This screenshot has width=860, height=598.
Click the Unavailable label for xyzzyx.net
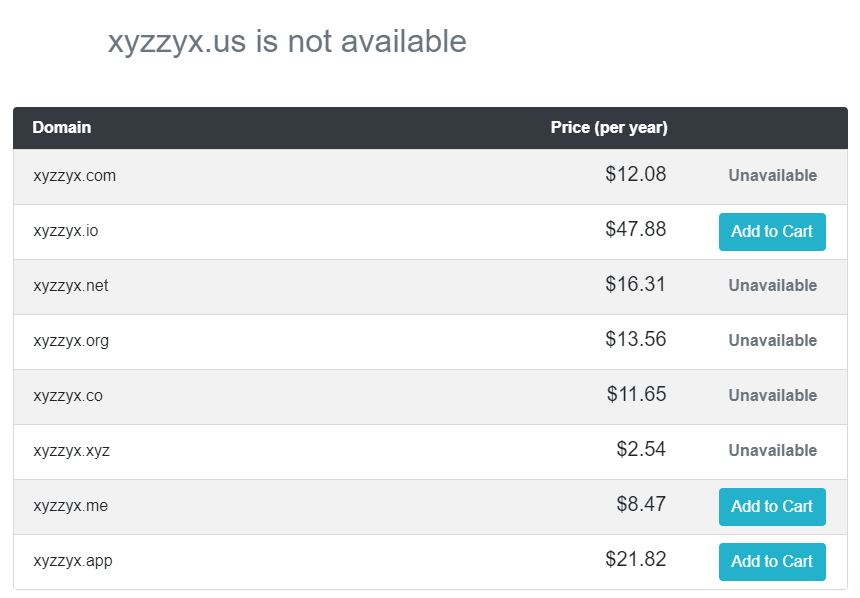(x=772, y=286)
